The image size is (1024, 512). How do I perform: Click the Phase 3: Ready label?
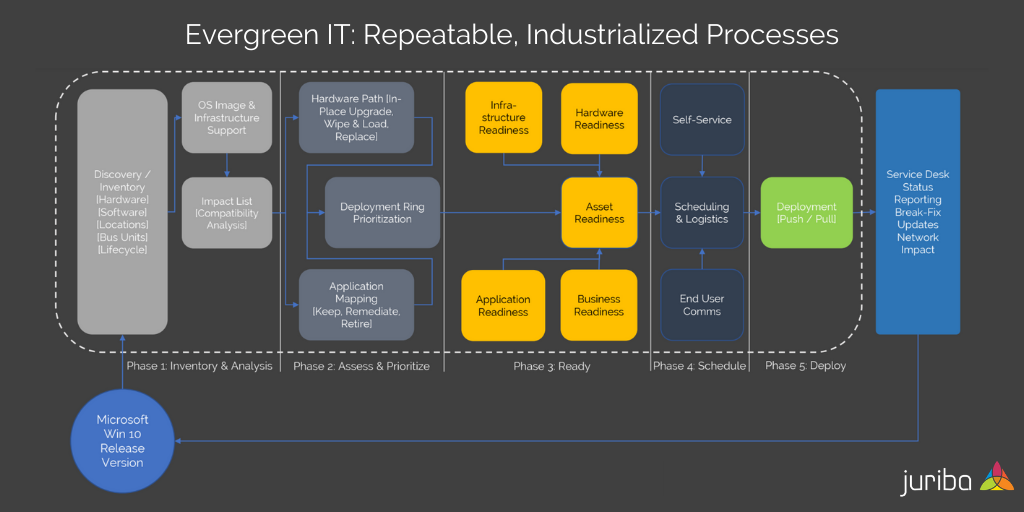click(551, 366)
